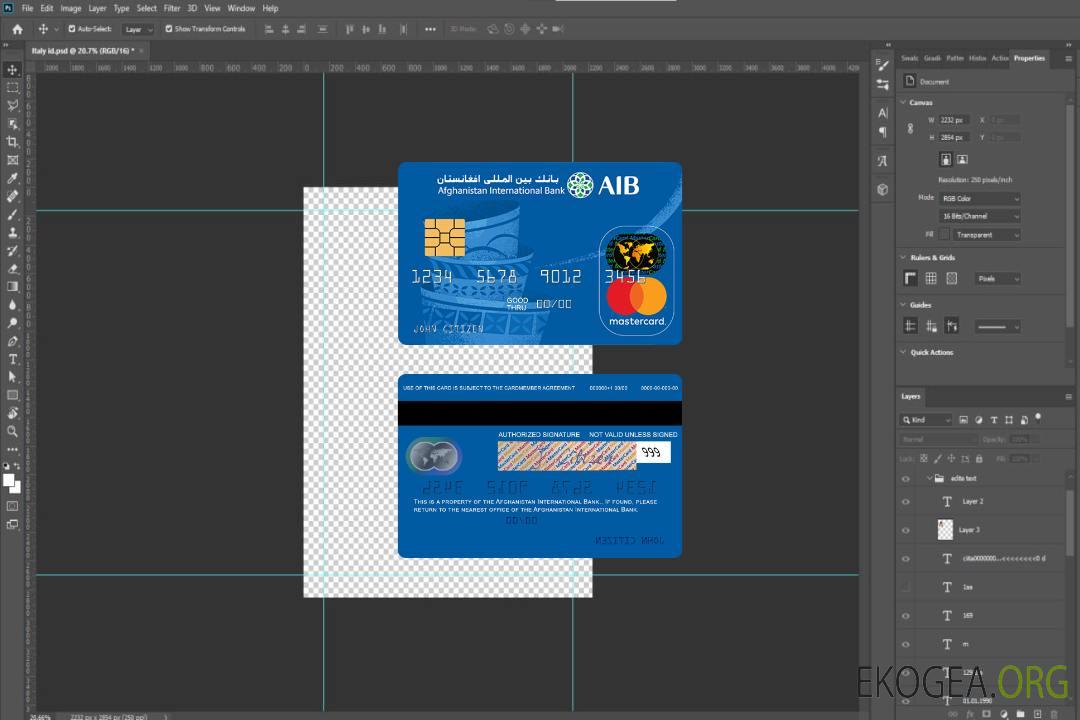Open Auto-Select Layer dropdown
1080x720 pixels.
click(x=138, y=29)
